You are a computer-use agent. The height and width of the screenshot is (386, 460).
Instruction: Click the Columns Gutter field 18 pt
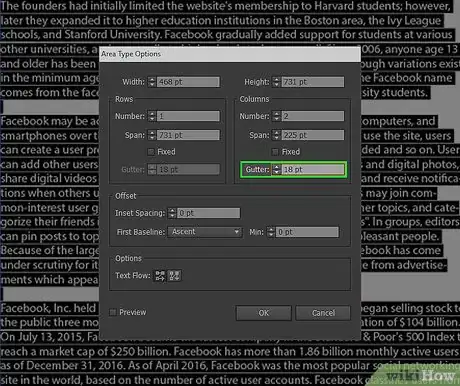click(313, 169)
